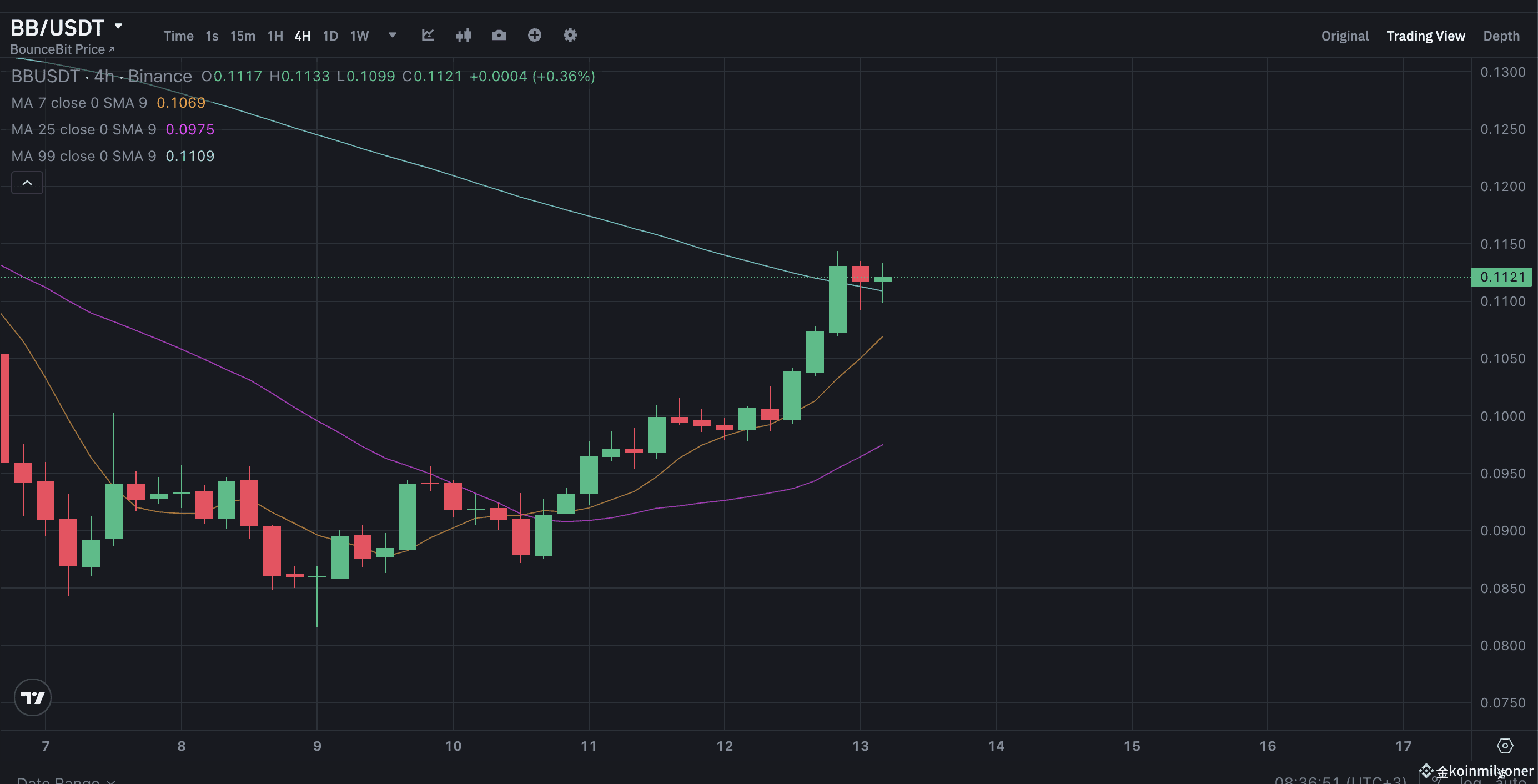Viewport: 1538px width, 784px height.
Task: Open the BB/USDT pair selector dropdown
Action: (66, 27)
